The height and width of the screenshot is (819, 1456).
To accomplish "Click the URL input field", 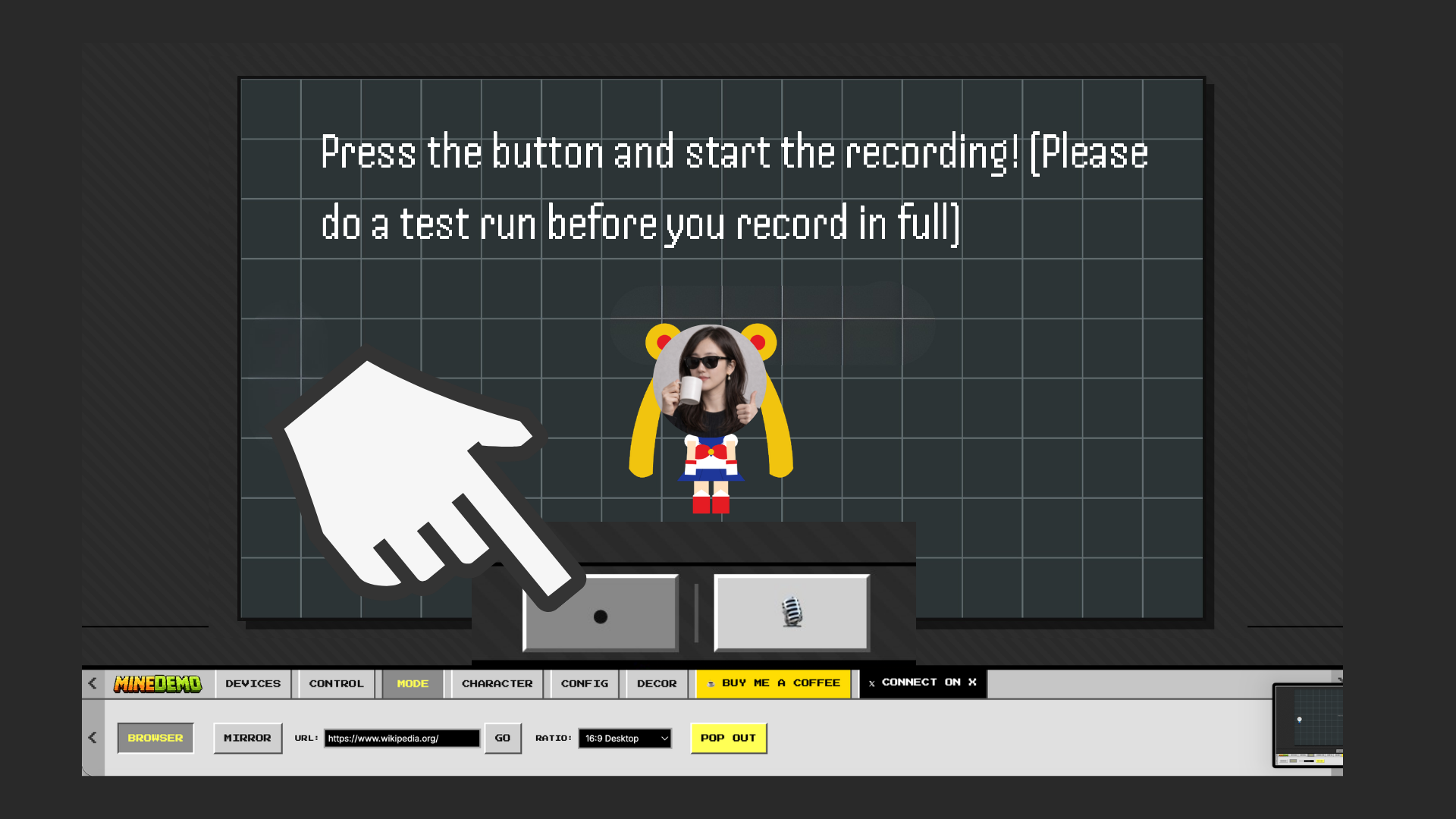I will click(401, 738).
